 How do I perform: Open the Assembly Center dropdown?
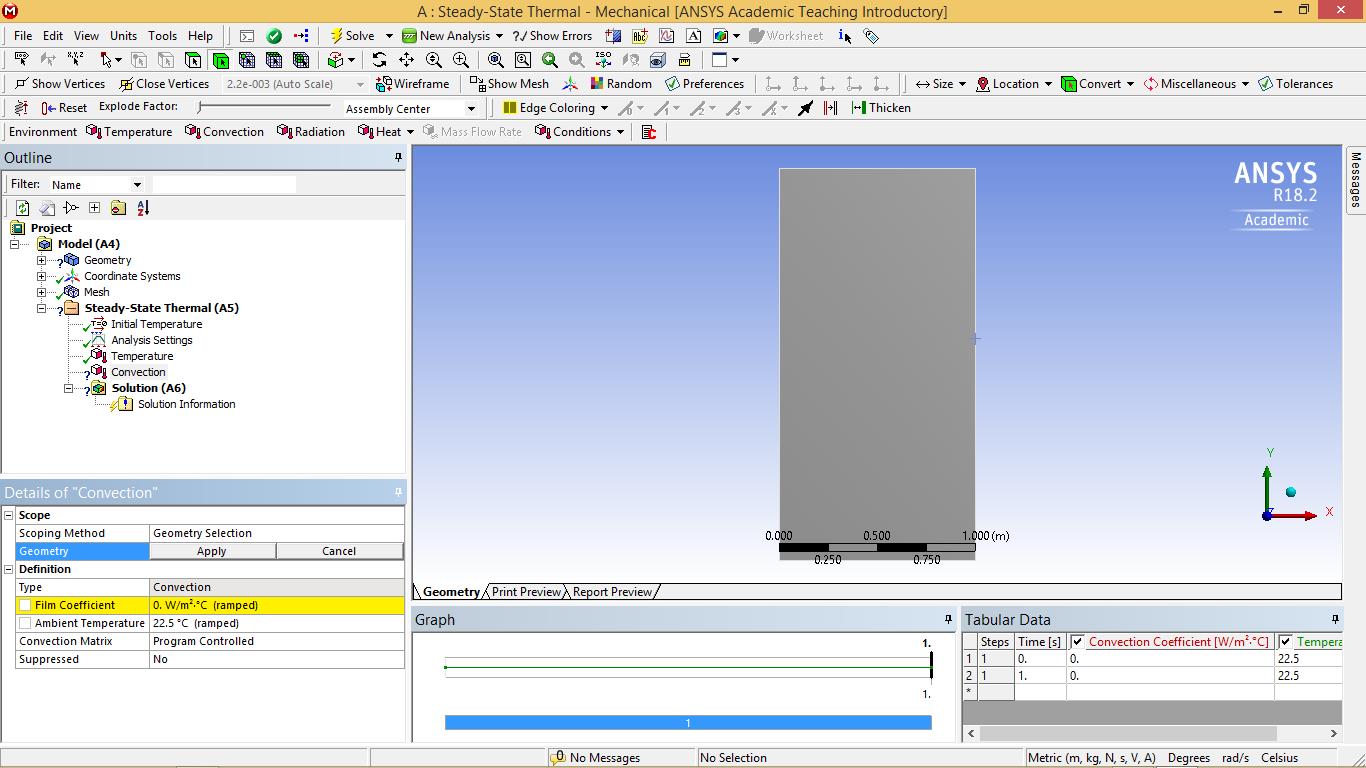(x=471, y=109)
